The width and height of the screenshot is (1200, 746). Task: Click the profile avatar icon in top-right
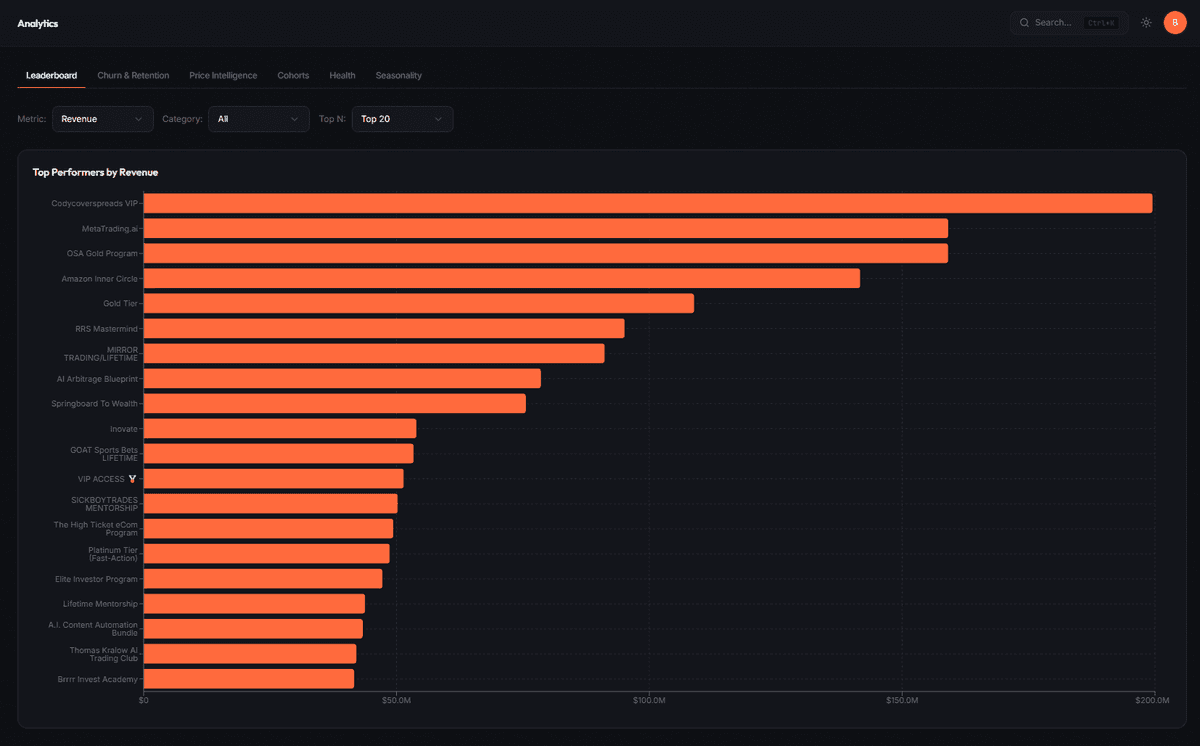click(x=1175, y=22)
